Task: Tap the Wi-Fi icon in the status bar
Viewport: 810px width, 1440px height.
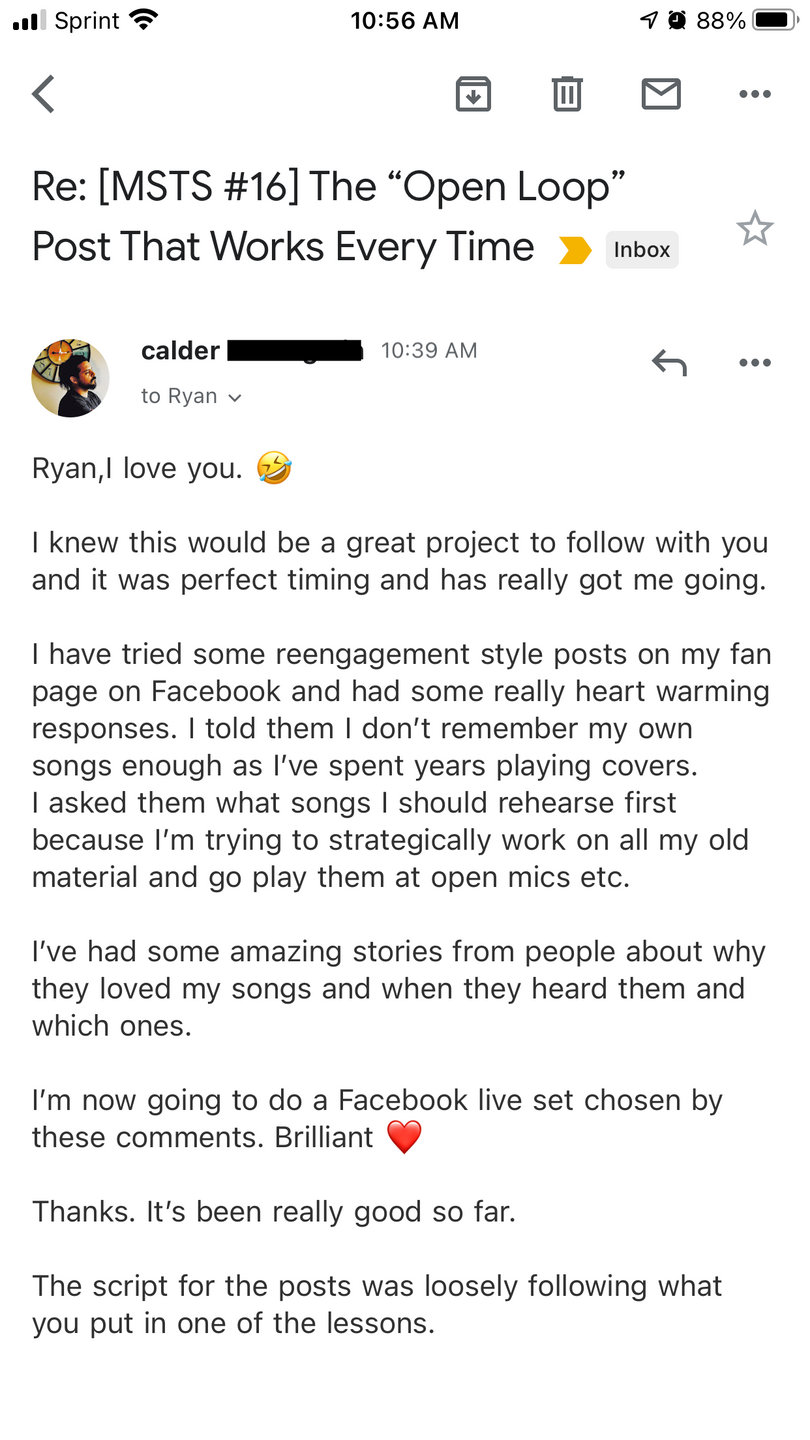Action: tap(145, 20)
